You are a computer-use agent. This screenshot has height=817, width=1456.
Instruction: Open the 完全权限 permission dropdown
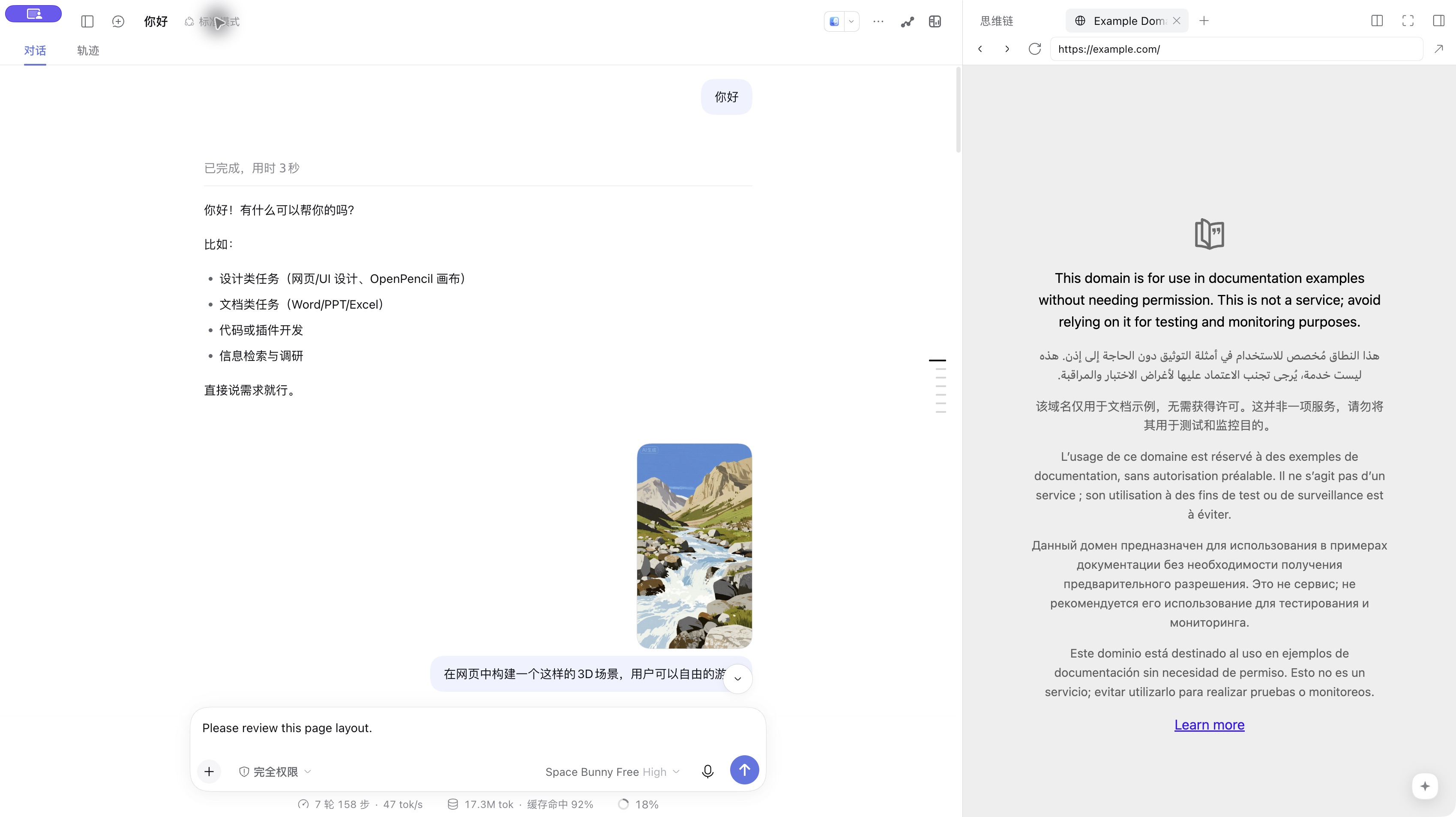(275, 772)
